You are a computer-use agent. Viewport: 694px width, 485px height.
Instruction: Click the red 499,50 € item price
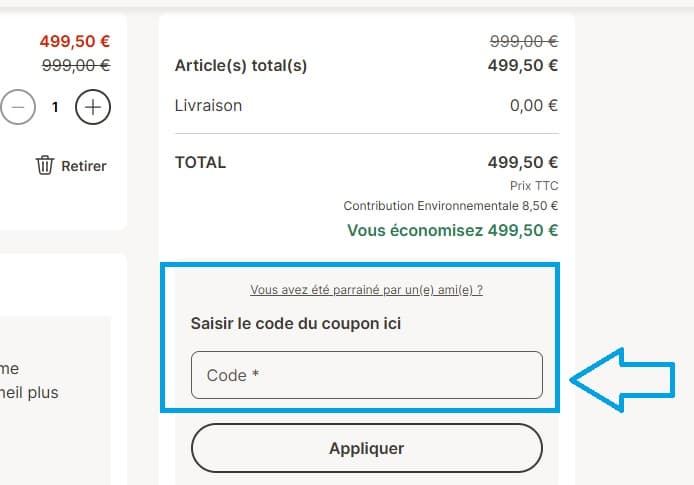[x=75, y=42]
